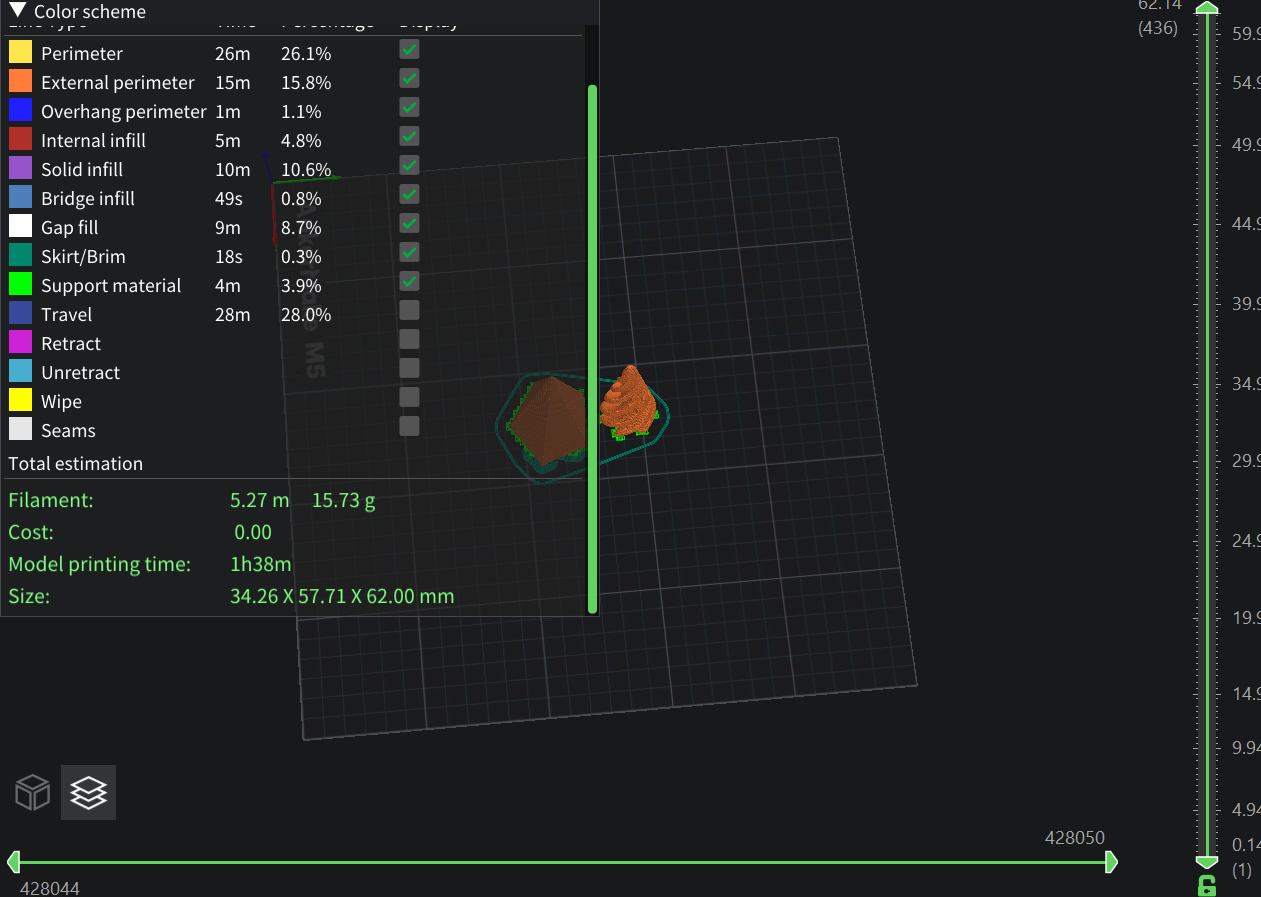Click the Travel percentage "28.0%"
Viewport: 1261px width, 897px height.
click(306, 315)
